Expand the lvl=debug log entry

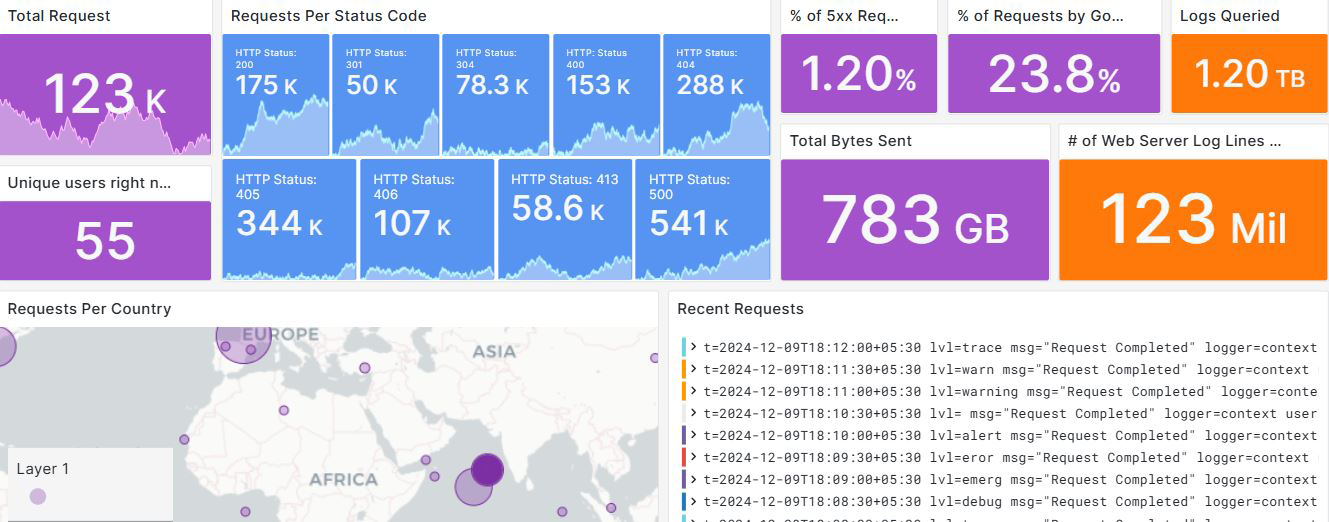[694, 502]
